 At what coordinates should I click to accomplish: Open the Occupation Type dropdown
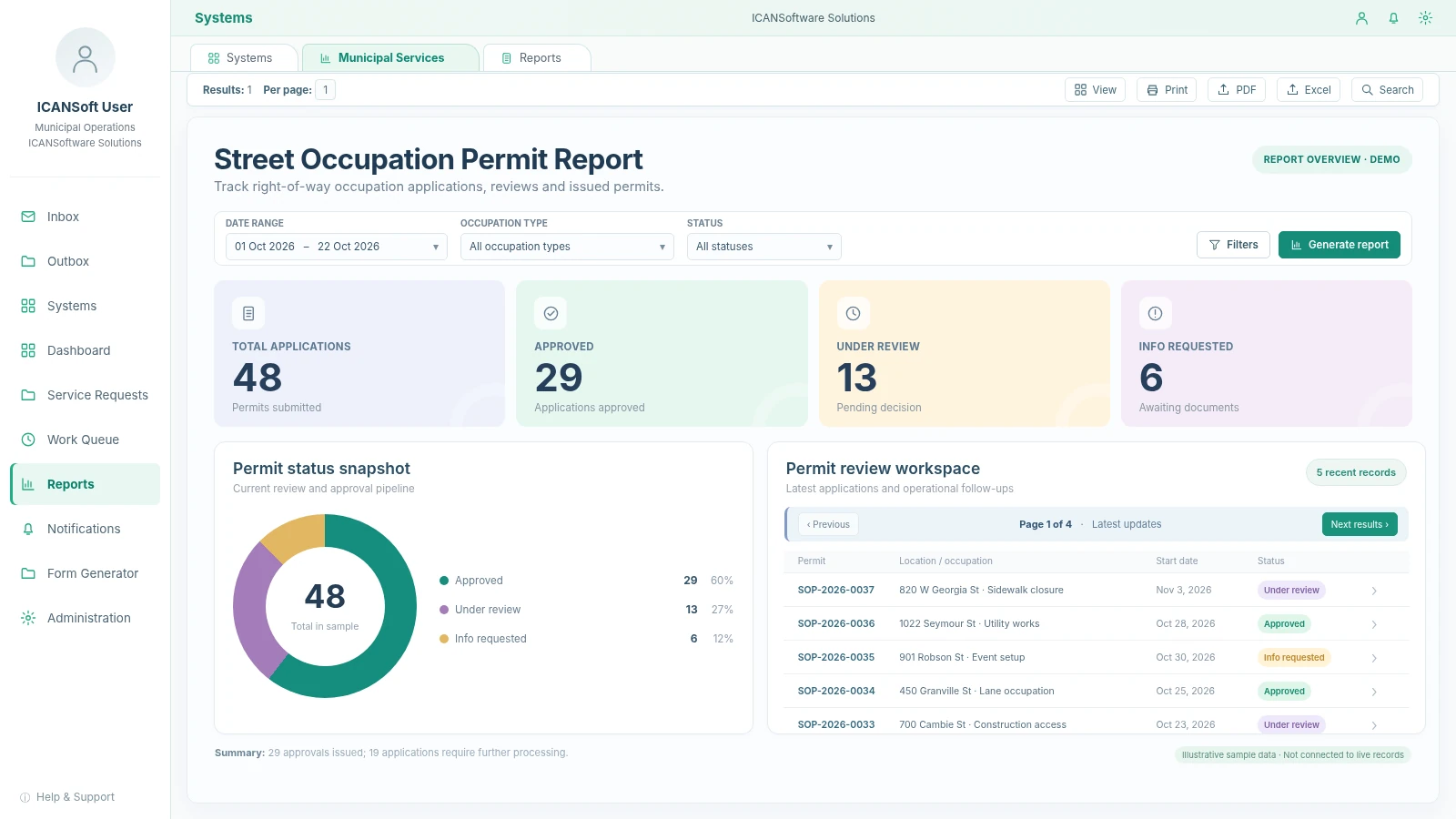567,247
